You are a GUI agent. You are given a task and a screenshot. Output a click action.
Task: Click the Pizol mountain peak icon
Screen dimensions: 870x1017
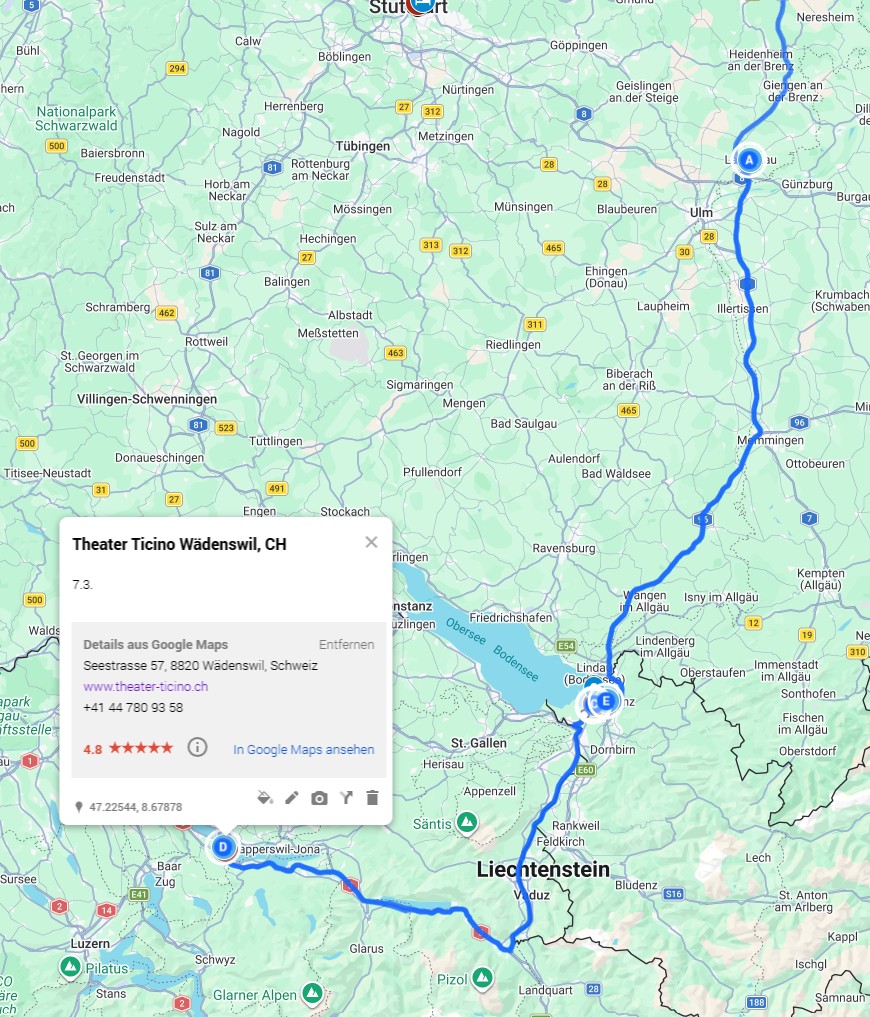pos(482,977)
